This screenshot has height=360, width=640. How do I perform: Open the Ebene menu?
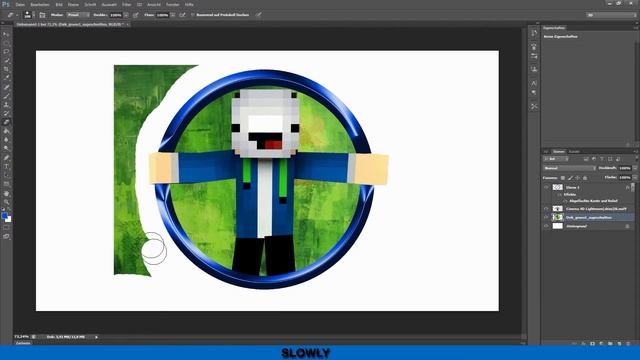pos(73,4)
